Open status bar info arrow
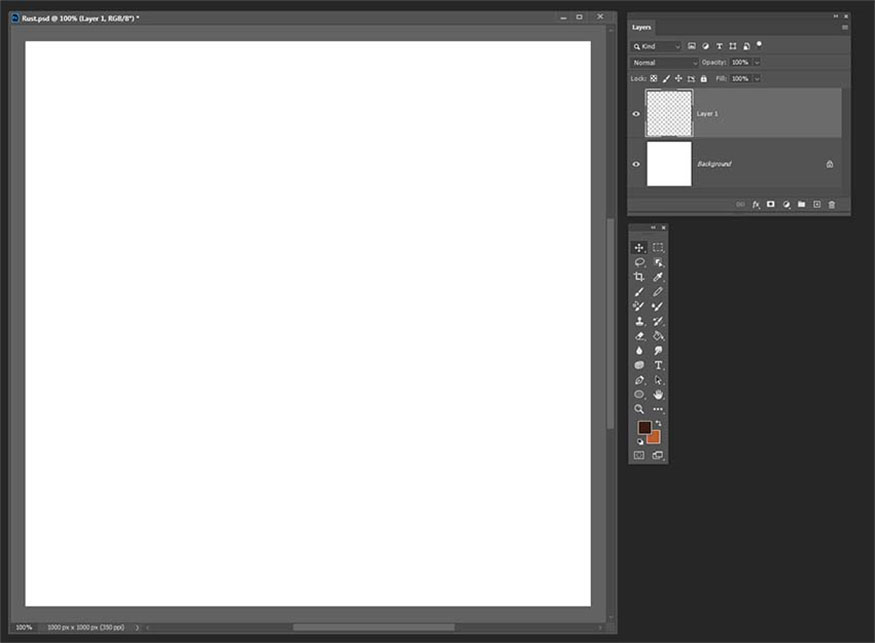Screen dimensions: 875x643 coord(137,627)
